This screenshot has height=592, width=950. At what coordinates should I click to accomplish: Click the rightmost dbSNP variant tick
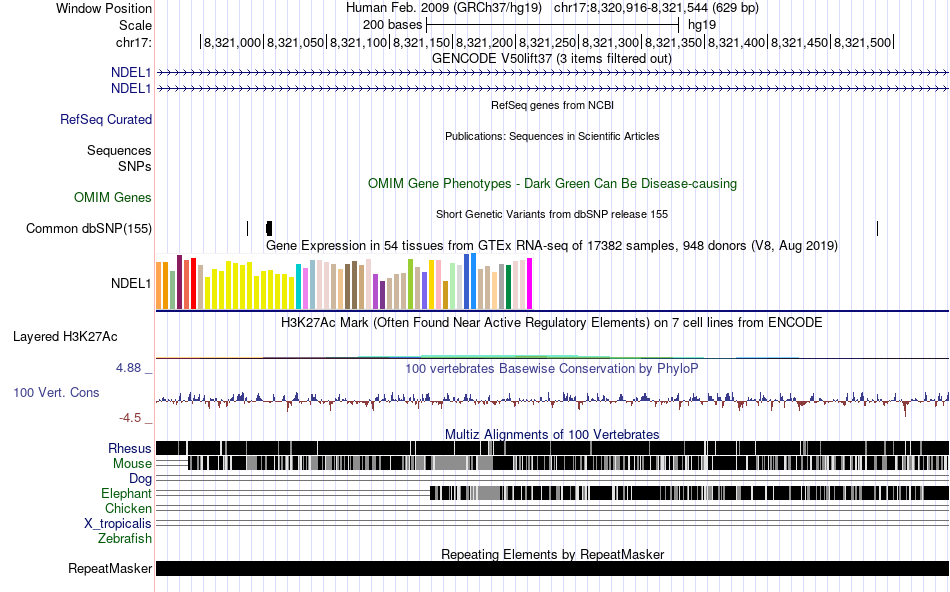tap(877, 228)
